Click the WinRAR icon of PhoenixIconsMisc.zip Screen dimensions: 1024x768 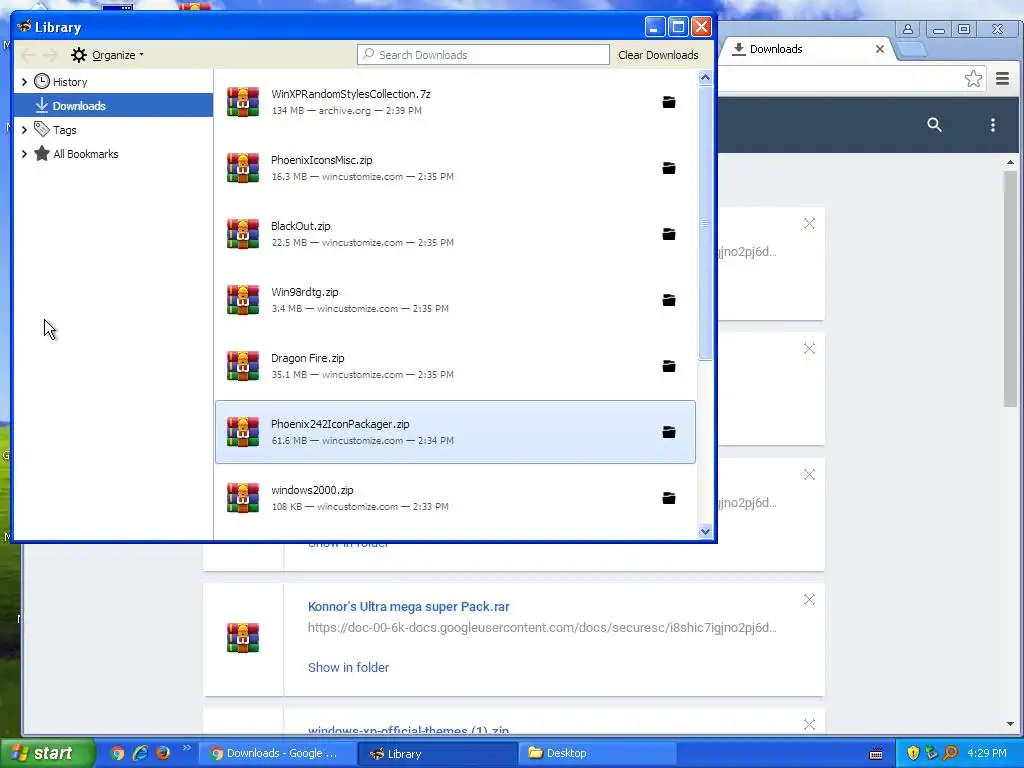[x=243, y=168]
